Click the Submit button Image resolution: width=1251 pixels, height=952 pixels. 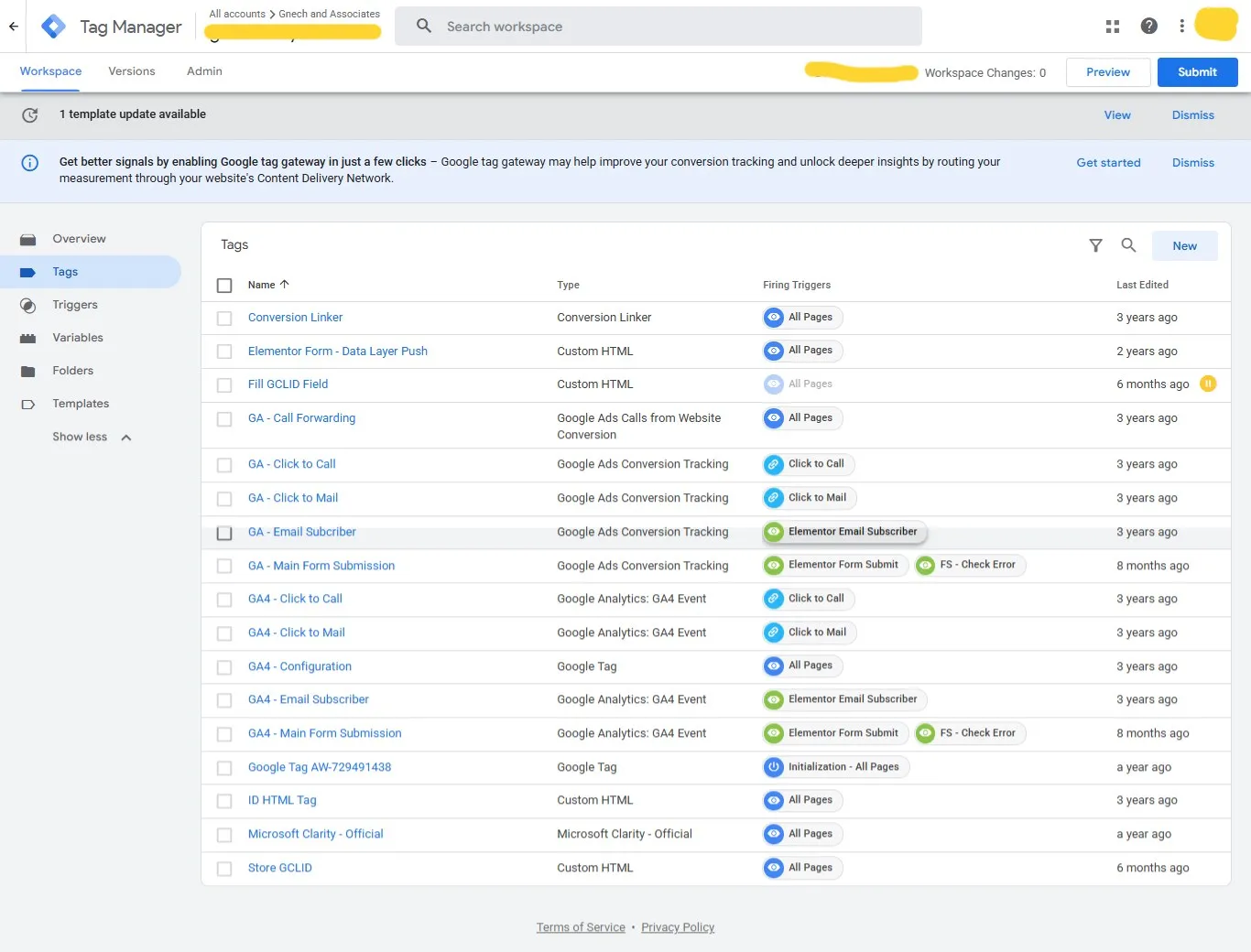click(x=1197, y=72)
